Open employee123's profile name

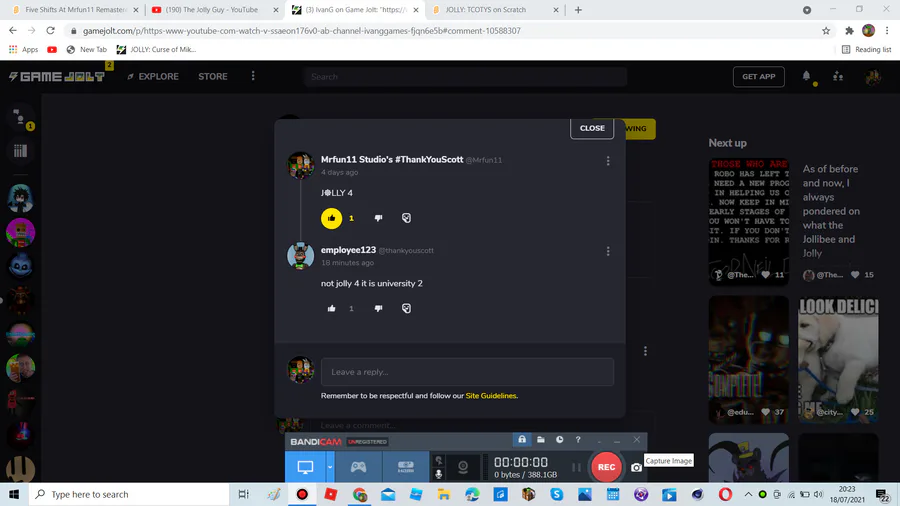[x=348, y=250]
